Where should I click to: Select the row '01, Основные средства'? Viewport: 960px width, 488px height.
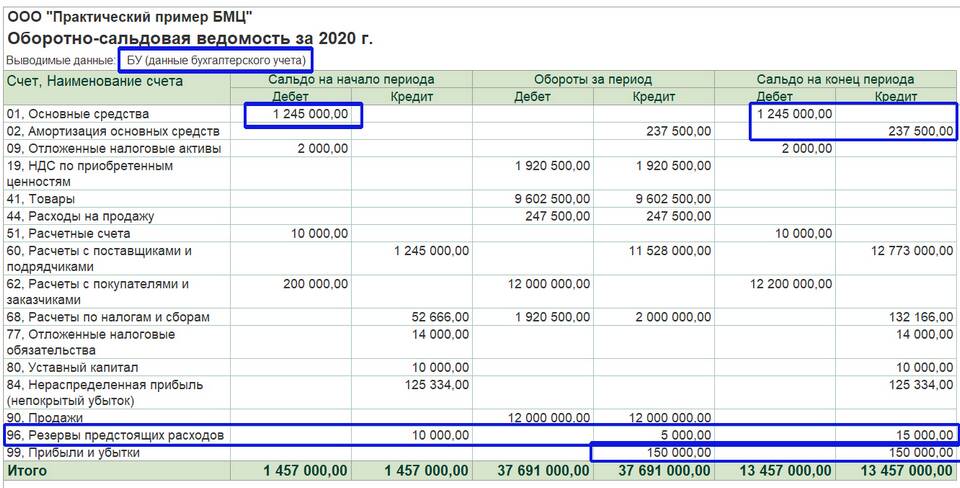481,114
